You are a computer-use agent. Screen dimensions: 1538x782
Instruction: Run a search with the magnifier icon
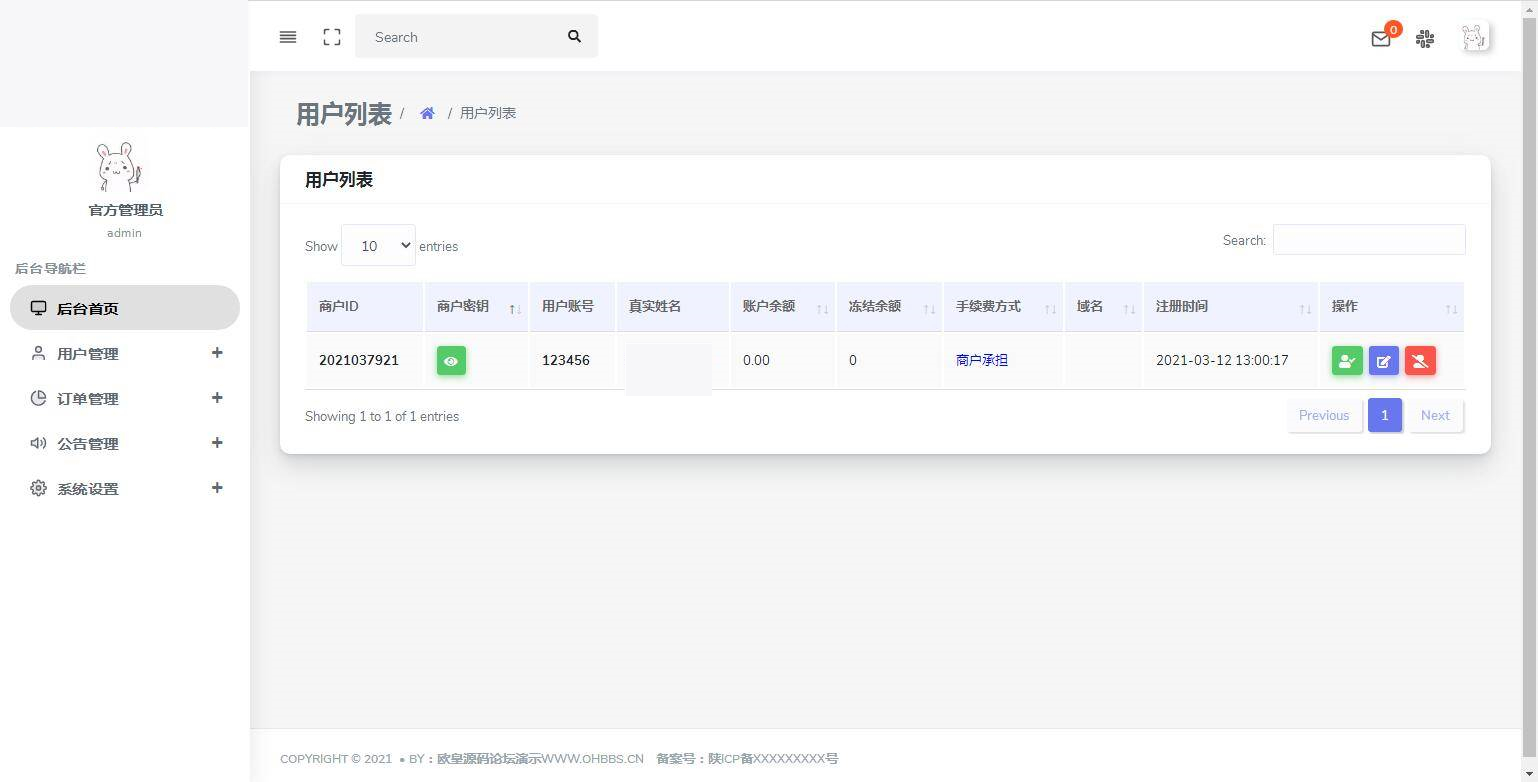pos(575,36)
